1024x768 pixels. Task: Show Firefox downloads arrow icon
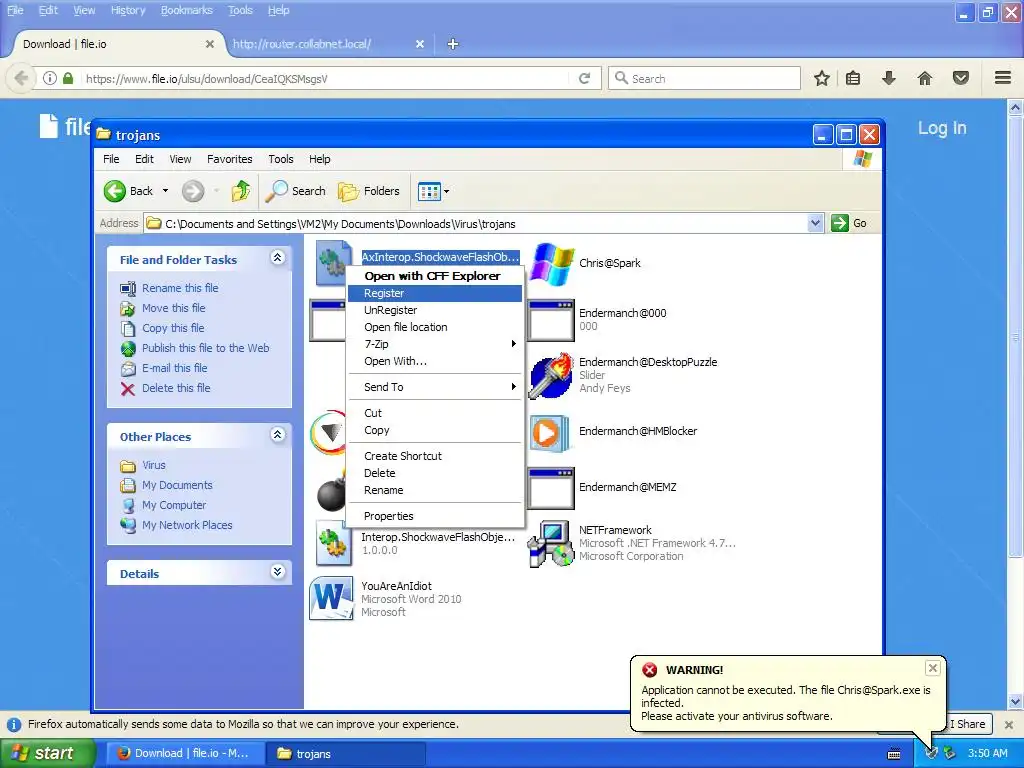click(x=888, y=78)
